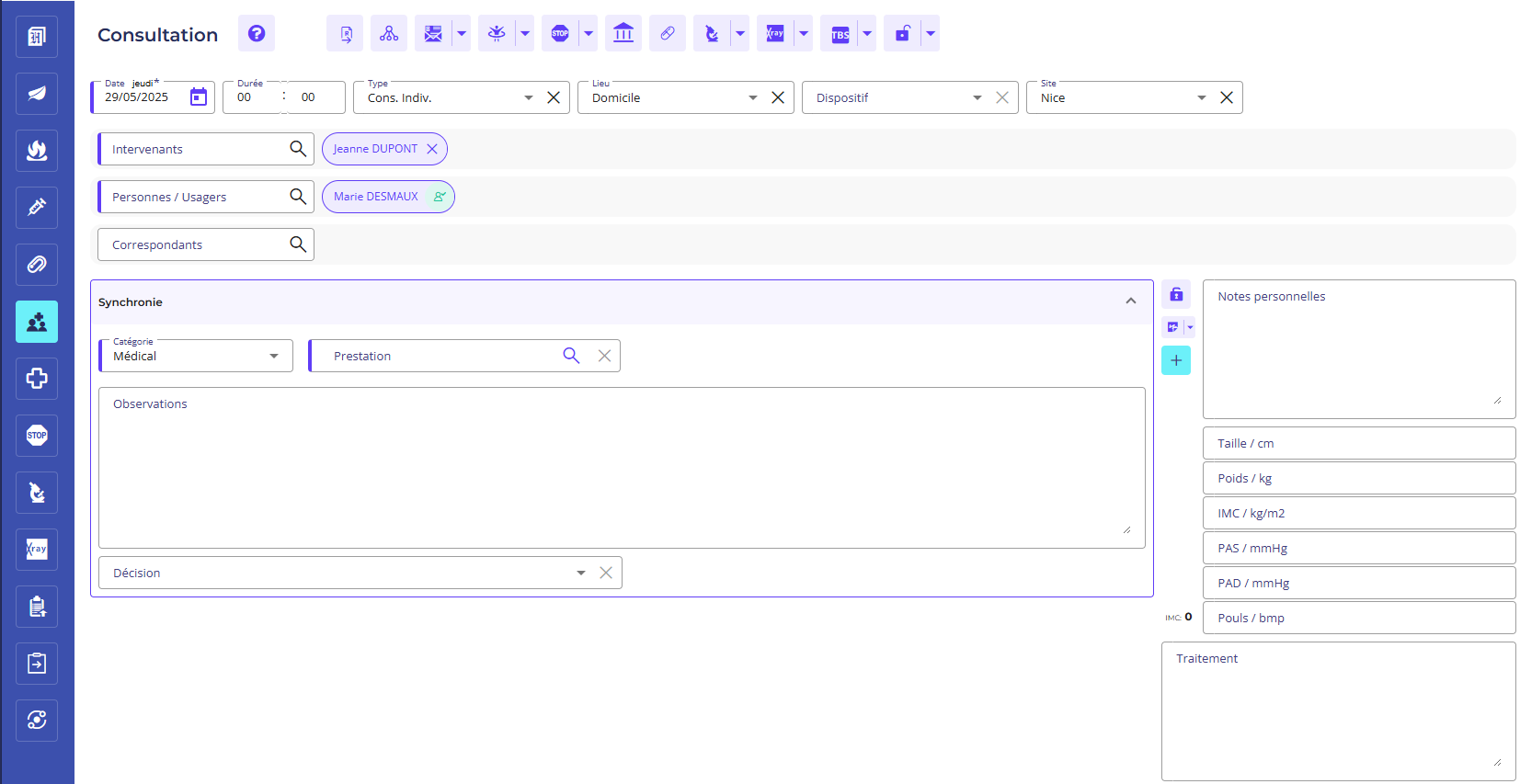Image resolution: width=1520 pixels, height=784 pixels.
Task: Click the pill capsule toolbar icon
Action: 668,34
